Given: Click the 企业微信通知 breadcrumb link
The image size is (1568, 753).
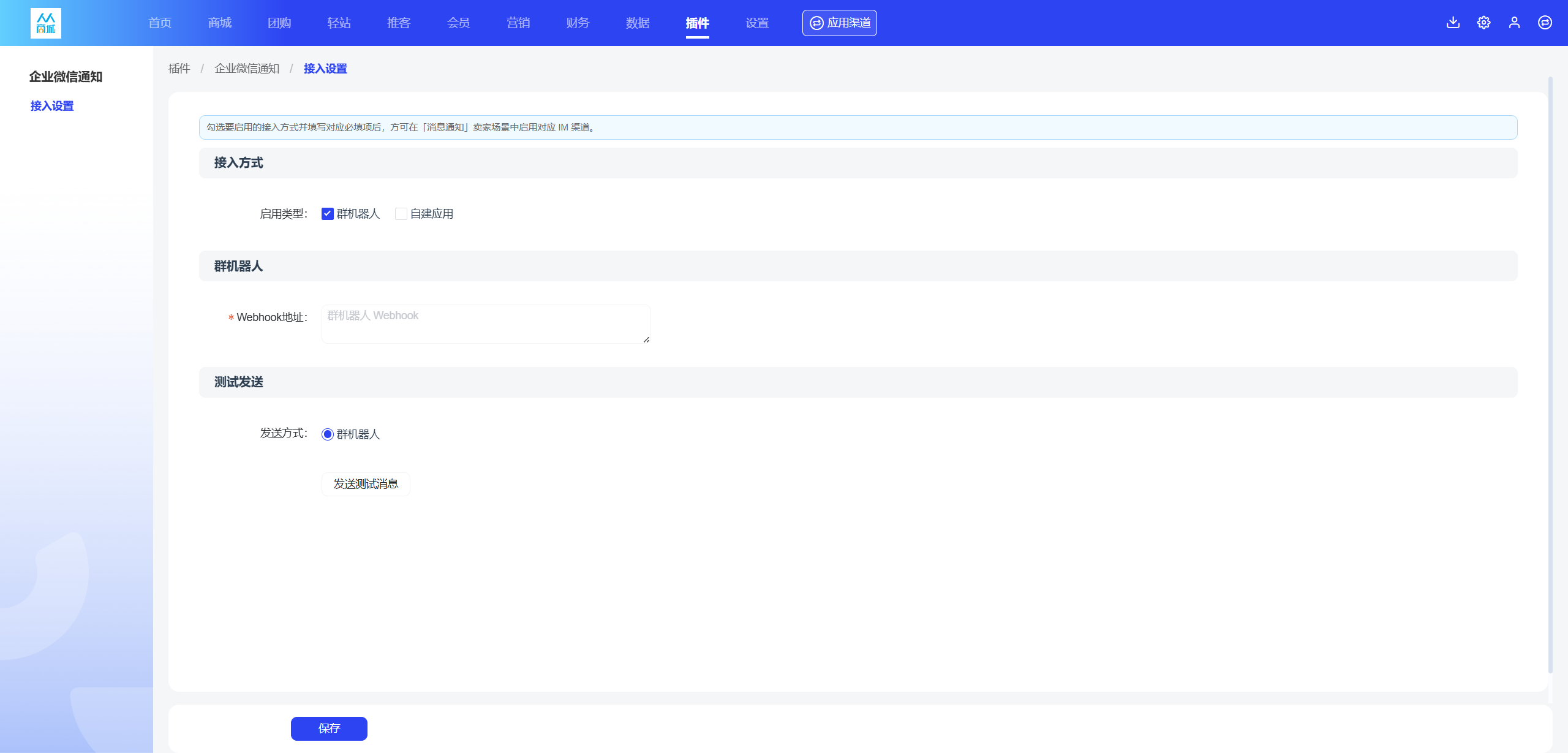Looking at the screenshot, I should click(247, 69).
